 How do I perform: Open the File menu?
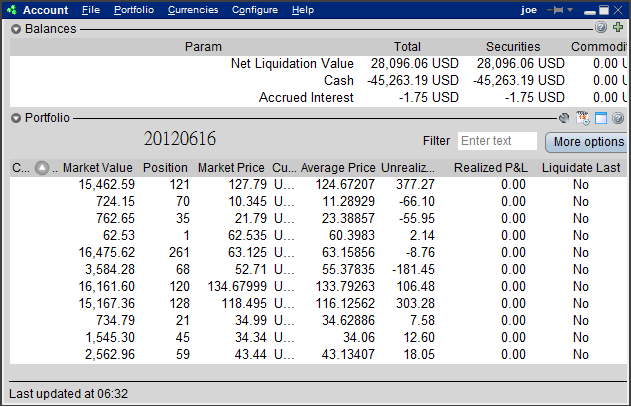click(91, 10)
